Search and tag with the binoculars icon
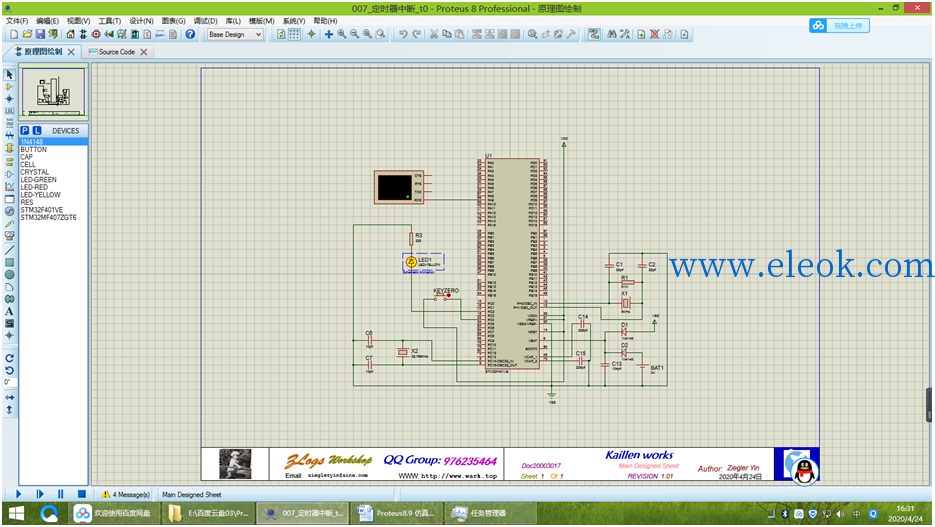The width and height of the screenshot is (935, 527). (611, 35)
